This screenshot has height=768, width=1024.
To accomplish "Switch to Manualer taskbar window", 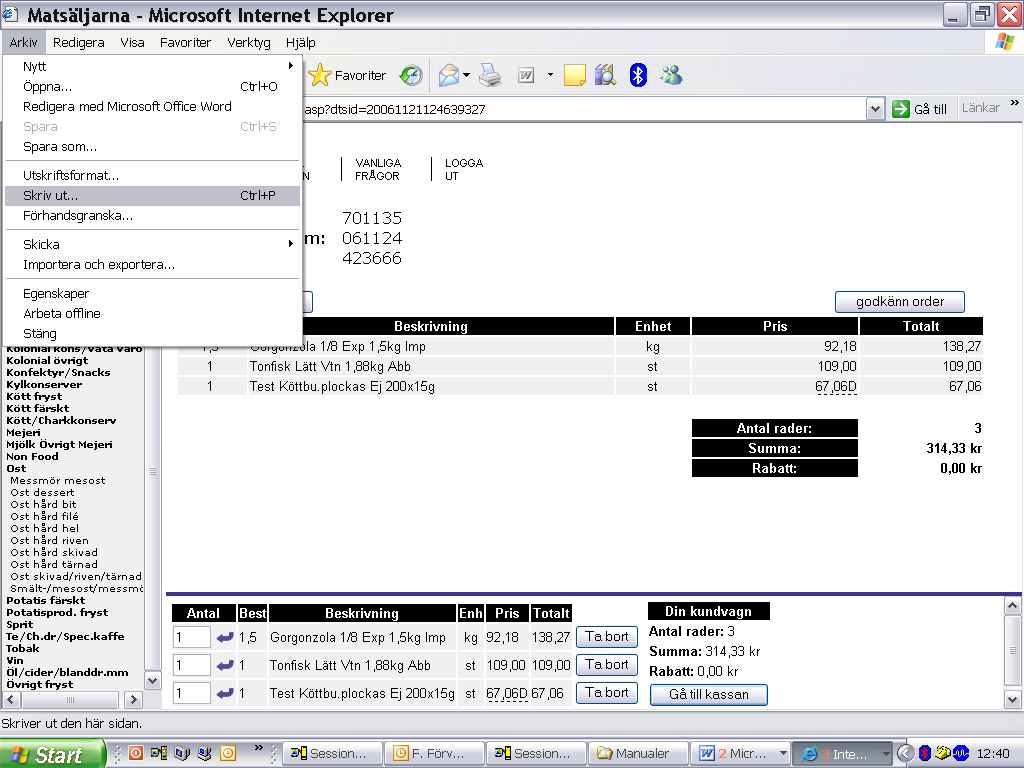I will [638, 754].
